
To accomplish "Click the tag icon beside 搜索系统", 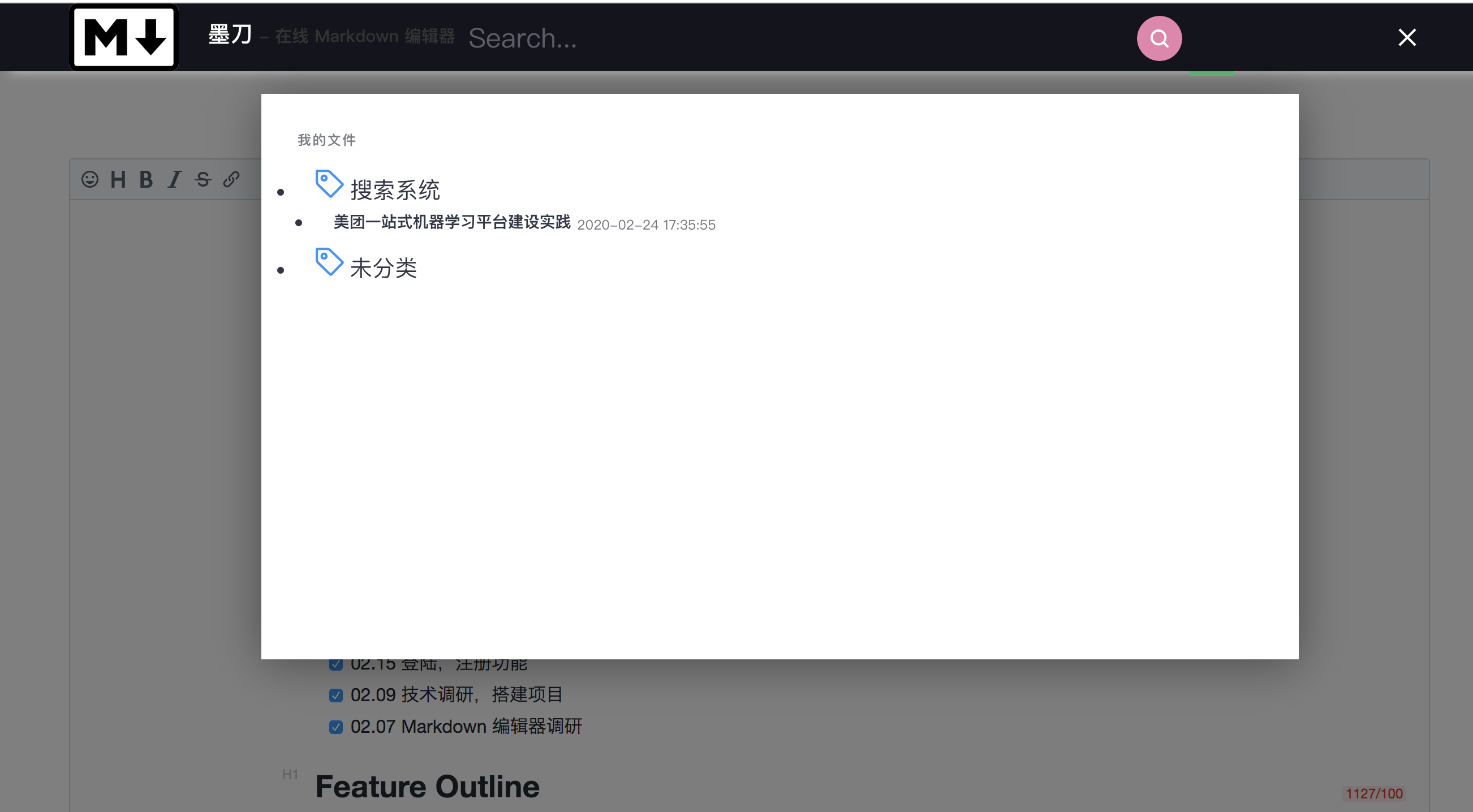I will tap(329, 184).
